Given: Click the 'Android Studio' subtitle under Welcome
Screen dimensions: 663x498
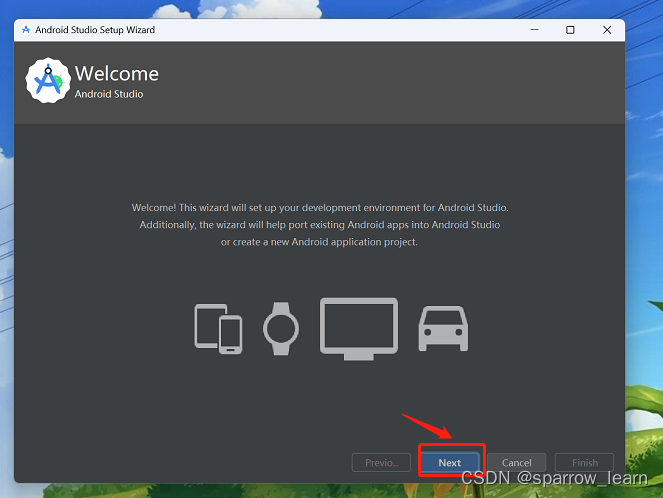Looking at the screenshot, I should click(109, 94).
